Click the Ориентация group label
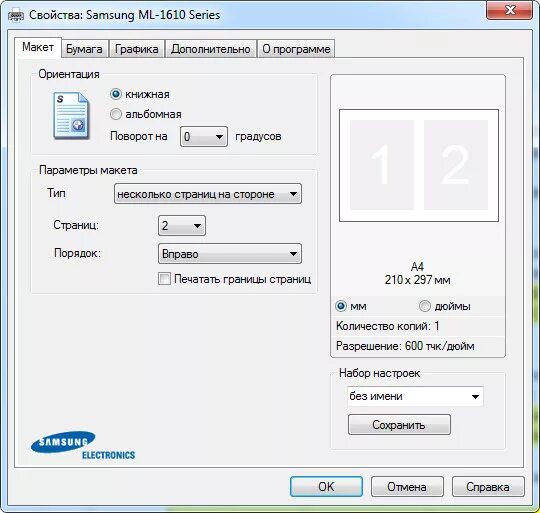Image resolution: width=540 pixels, height=513 pixels. click(69, 74)
